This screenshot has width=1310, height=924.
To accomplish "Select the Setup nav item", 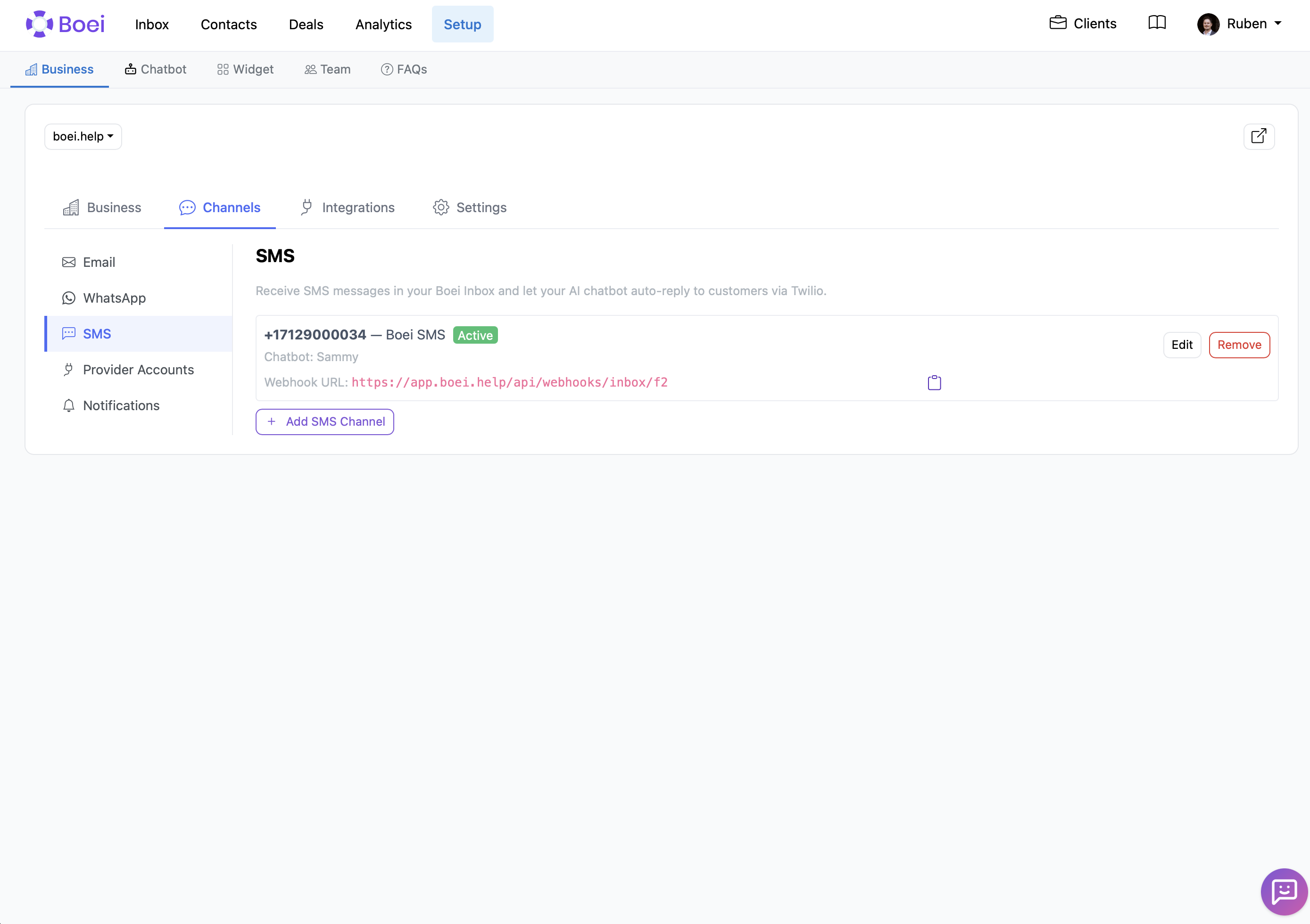I will tap(463, 25).
